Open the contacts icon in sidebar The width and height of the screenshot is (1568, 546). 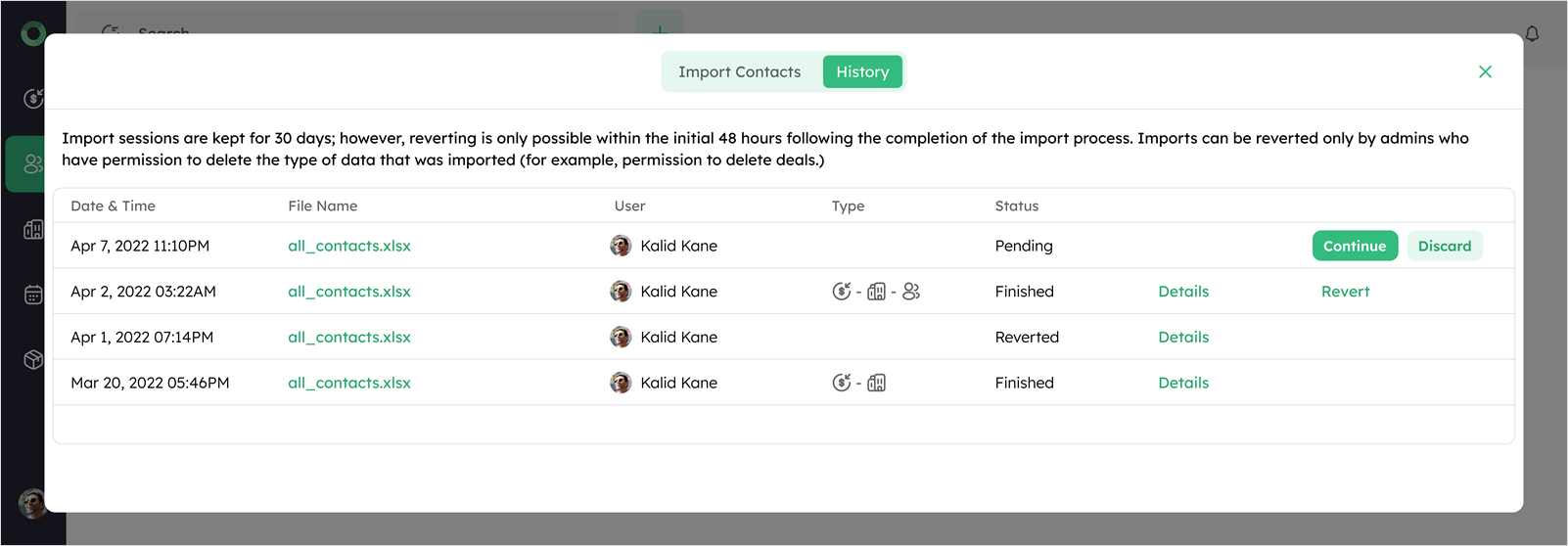[x=33, y=163]
